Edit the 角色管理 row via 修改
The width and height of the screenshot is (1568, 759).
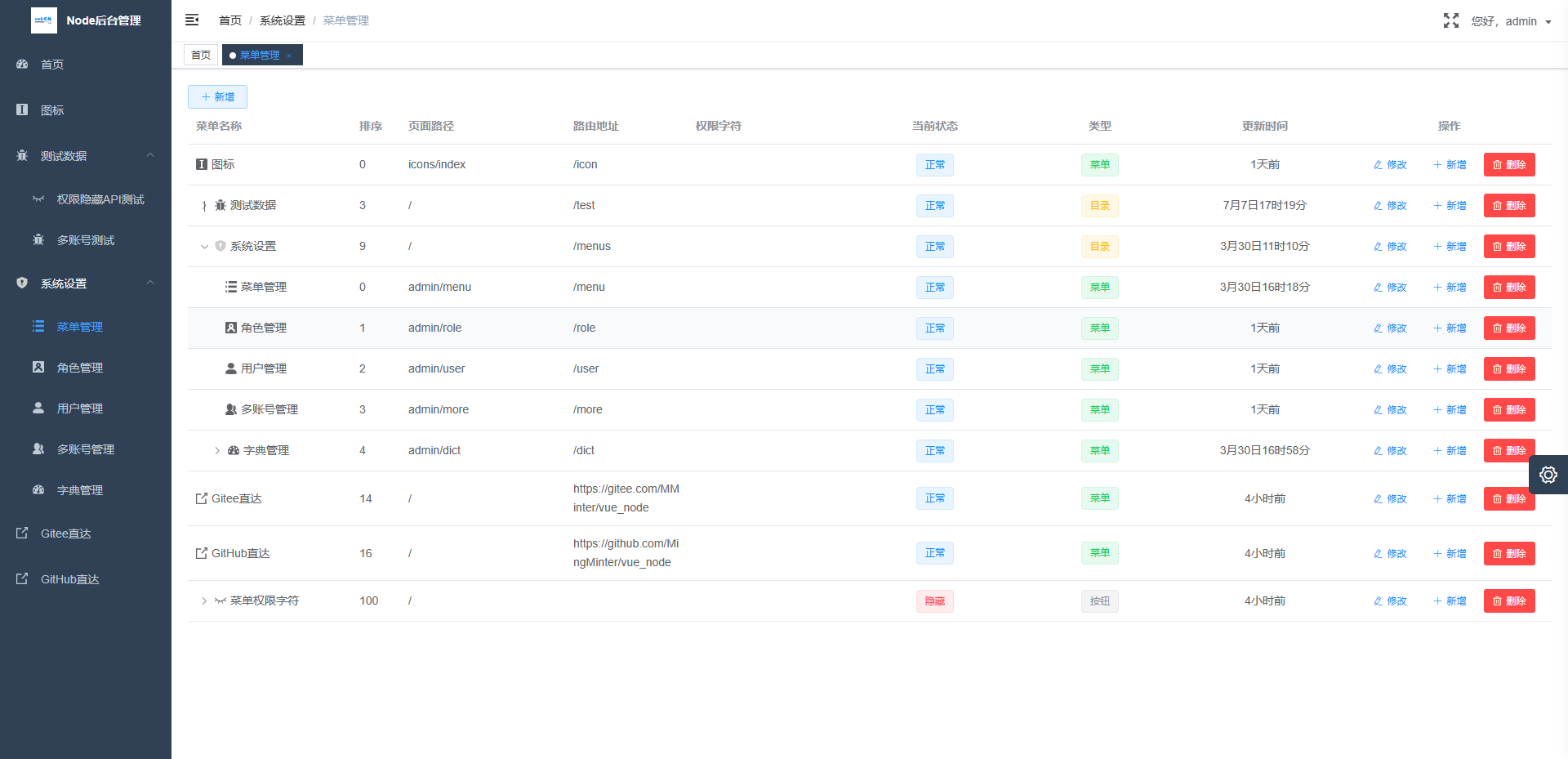point(1390,328)
